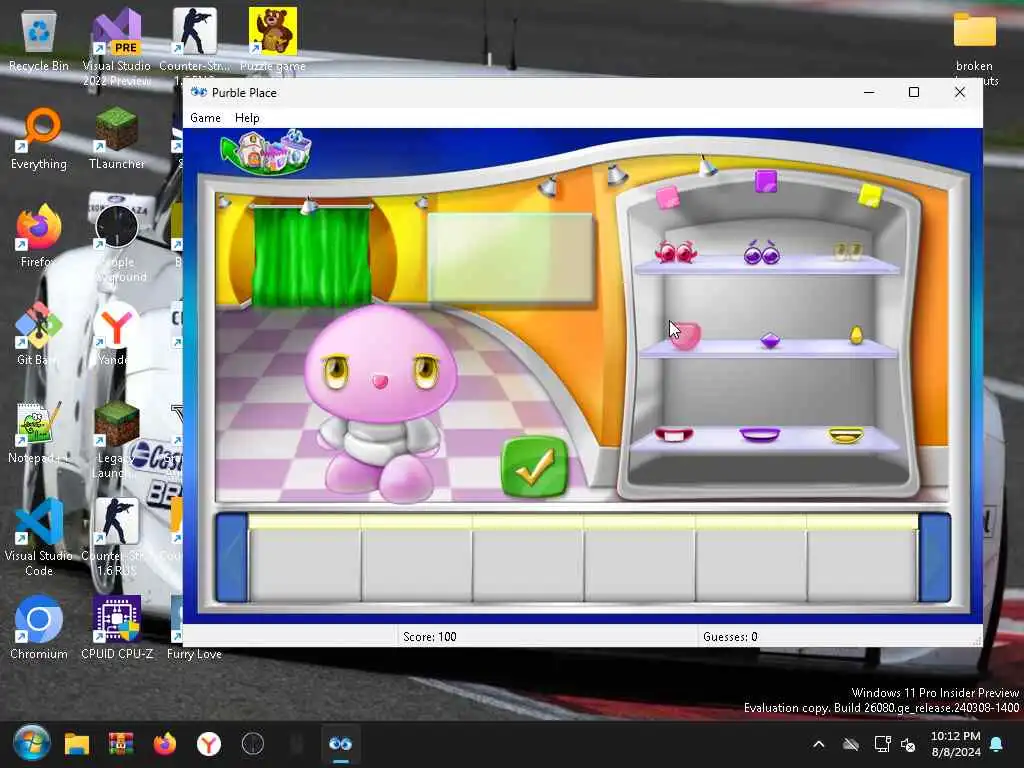The image size is (1024, 768).
Task: Click the pink color tag above shelf
Action: pyautogui.click(x=668, y=197)
